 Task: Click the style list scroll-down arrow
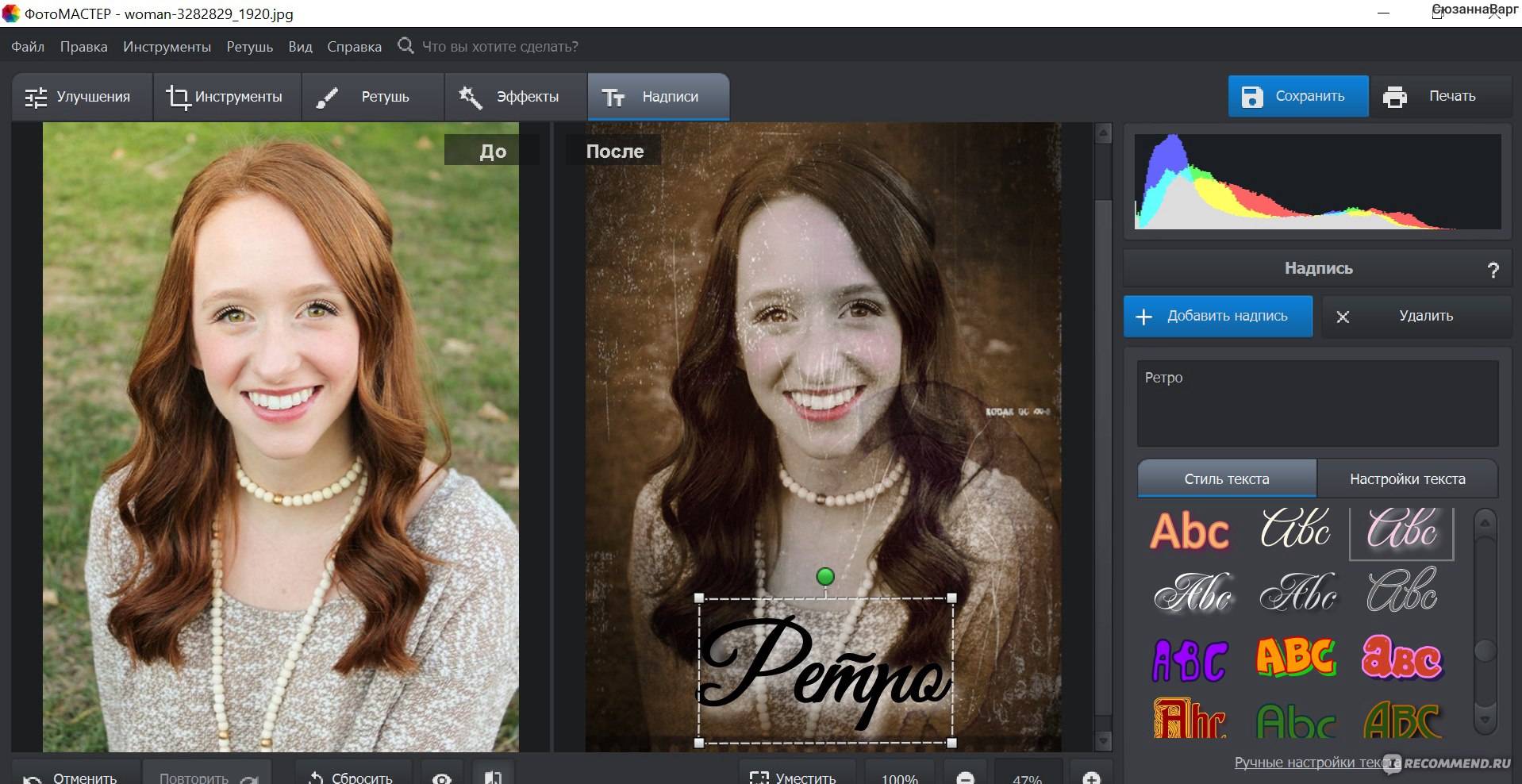pyautogui.click(x=1485, y=721)
